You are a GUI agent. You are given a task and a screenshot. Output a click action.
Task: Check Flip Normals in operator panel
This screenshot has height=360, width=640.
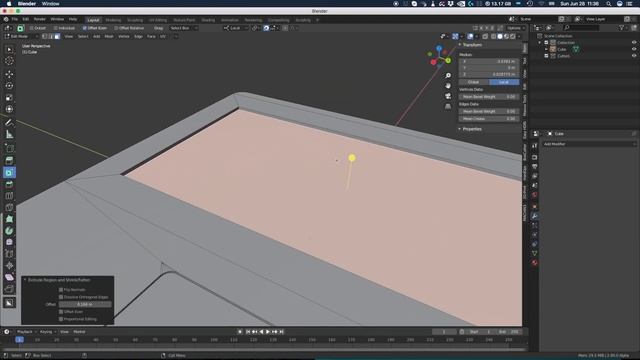(x=61, y=290)
